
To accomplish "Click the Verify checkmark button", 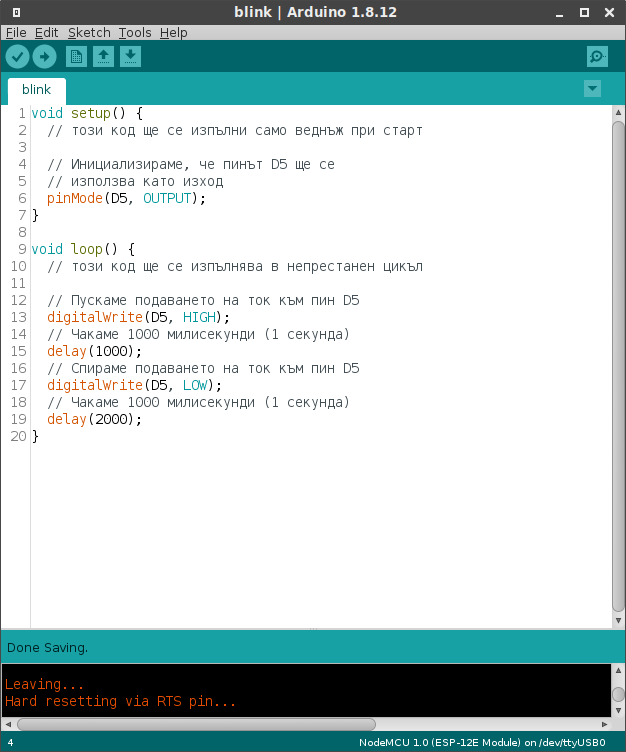I will tap(17, 57).
